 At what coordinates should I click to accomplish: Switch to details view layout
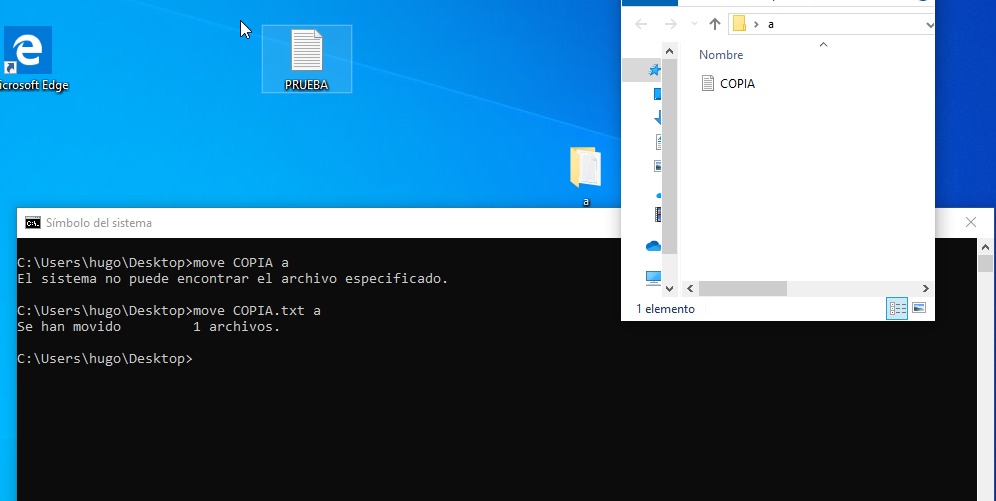896,308
